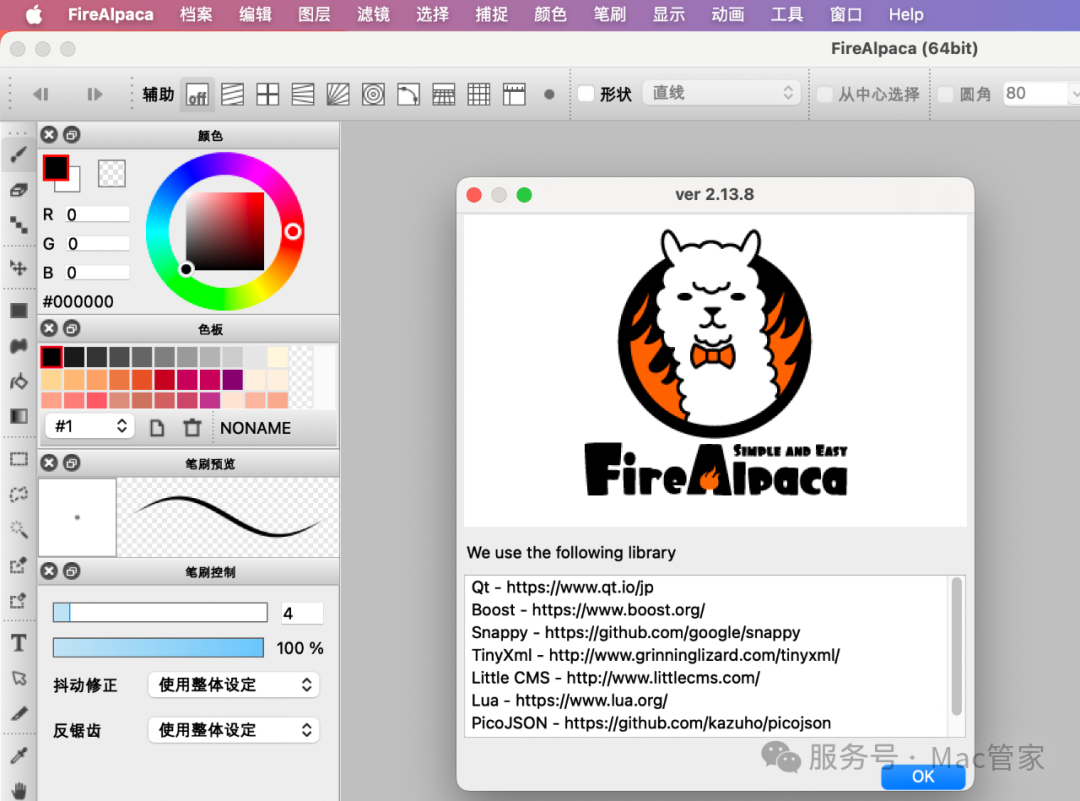Select the Move tool
1080x801 pixels.
[x=19, y=268]
